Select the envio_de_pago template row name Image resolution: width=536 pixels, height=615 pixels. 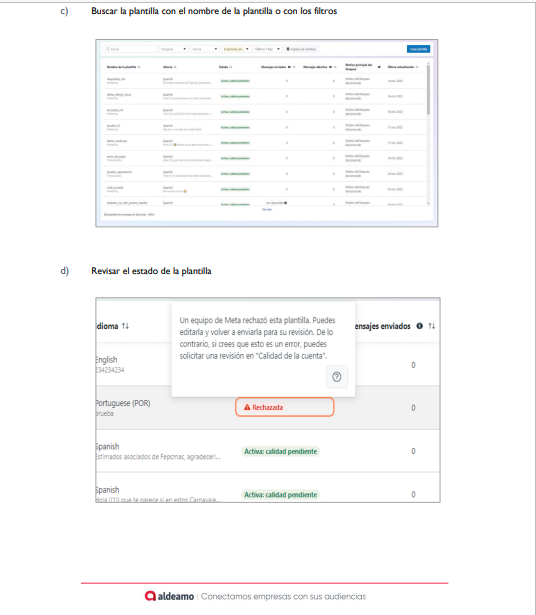tap(116, 156)
